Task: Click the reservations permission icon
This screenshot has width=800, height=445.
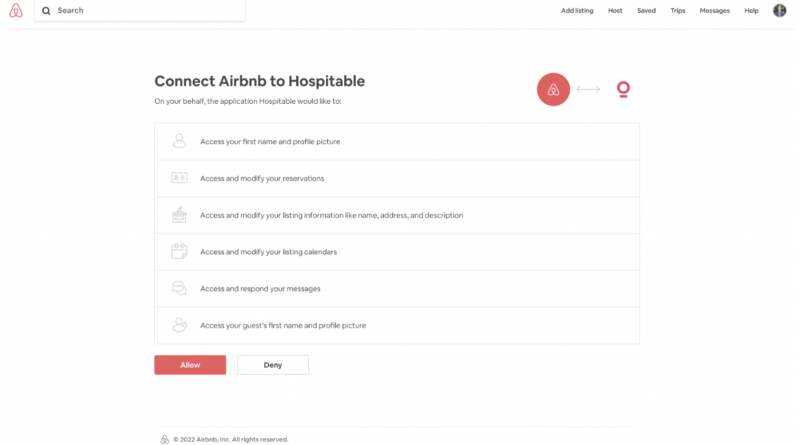Action: [x=179, y=178]
